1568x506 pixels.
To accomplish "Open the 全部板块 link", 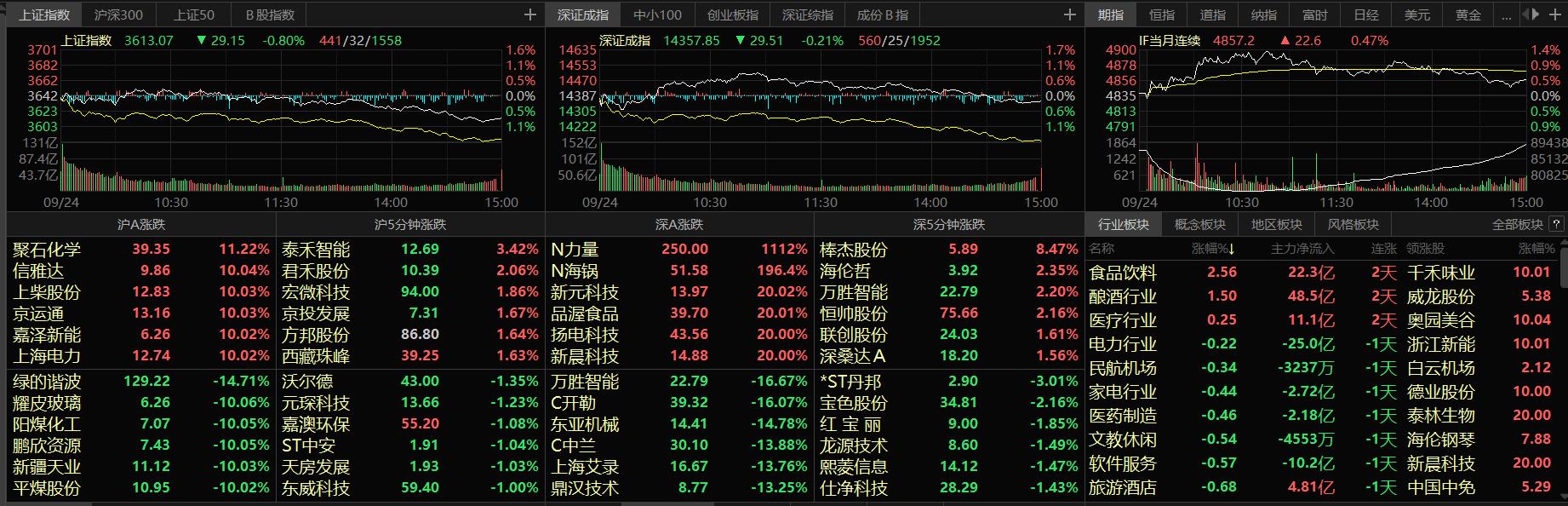I will (x=1518, y=225).
